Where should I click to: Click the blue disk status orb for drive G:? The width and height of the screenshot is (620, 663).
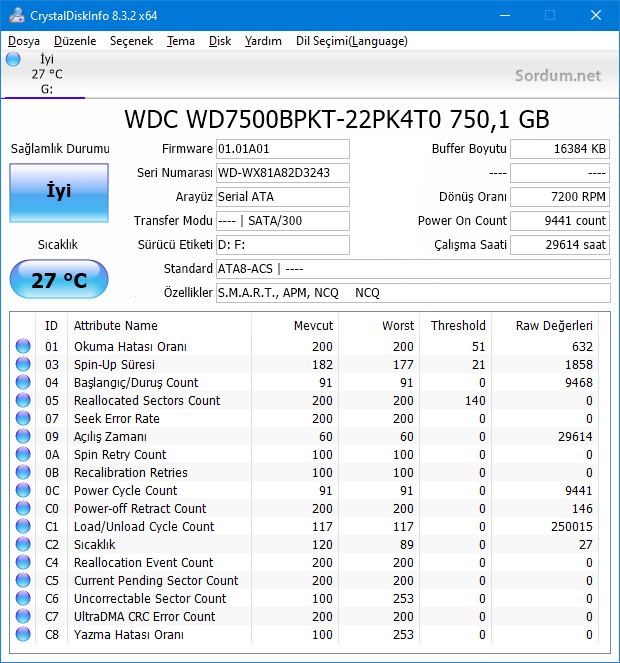pos(13,59)
